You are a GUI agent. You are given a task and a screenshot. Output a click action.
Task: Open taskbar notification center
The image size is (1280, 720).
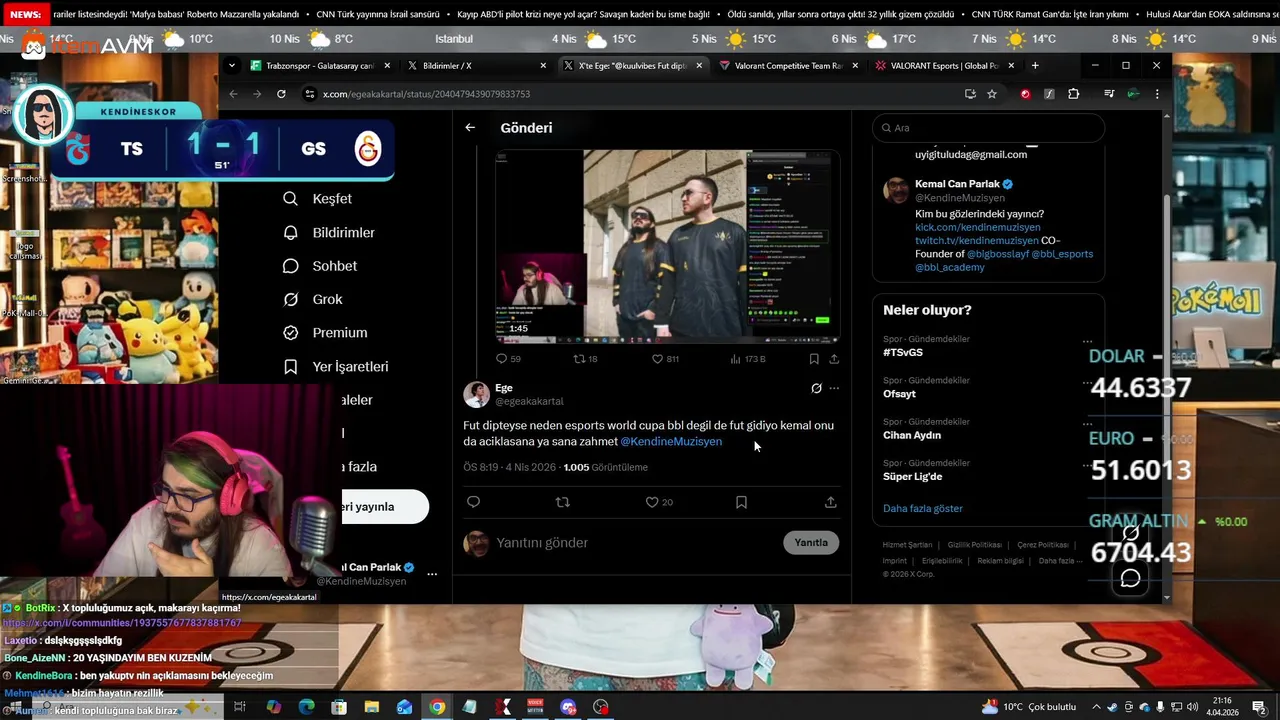(1259, 707)
